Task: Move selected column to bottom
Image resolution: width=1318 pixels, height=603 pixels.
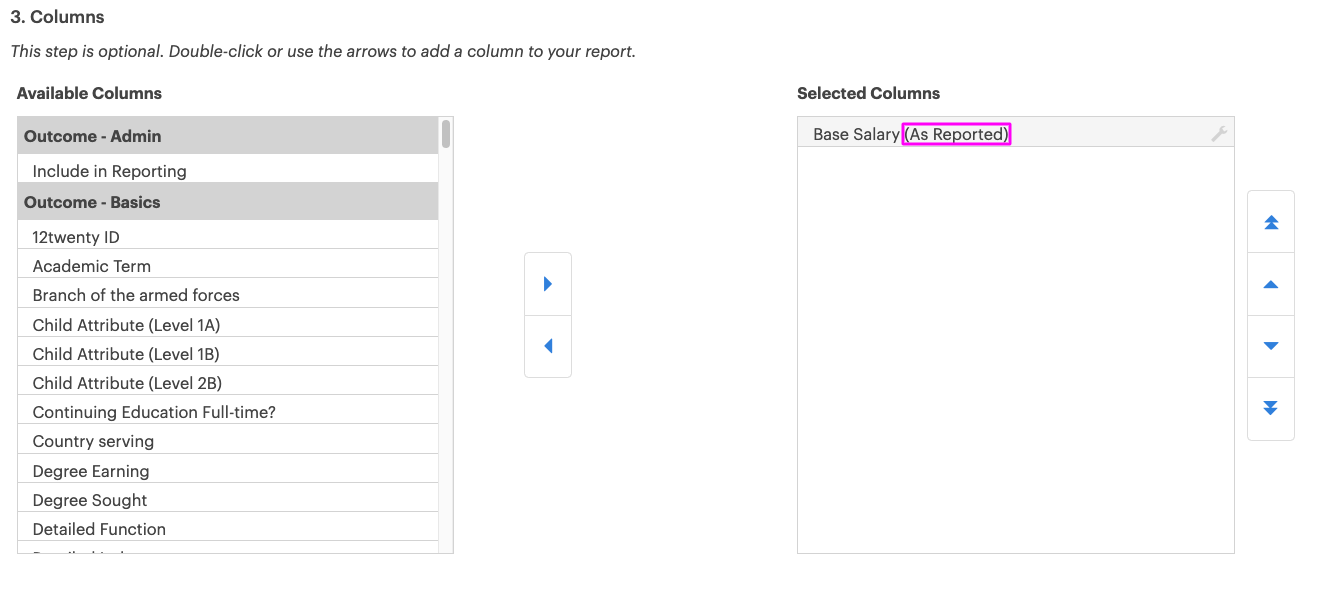Action: point(1270,408)
